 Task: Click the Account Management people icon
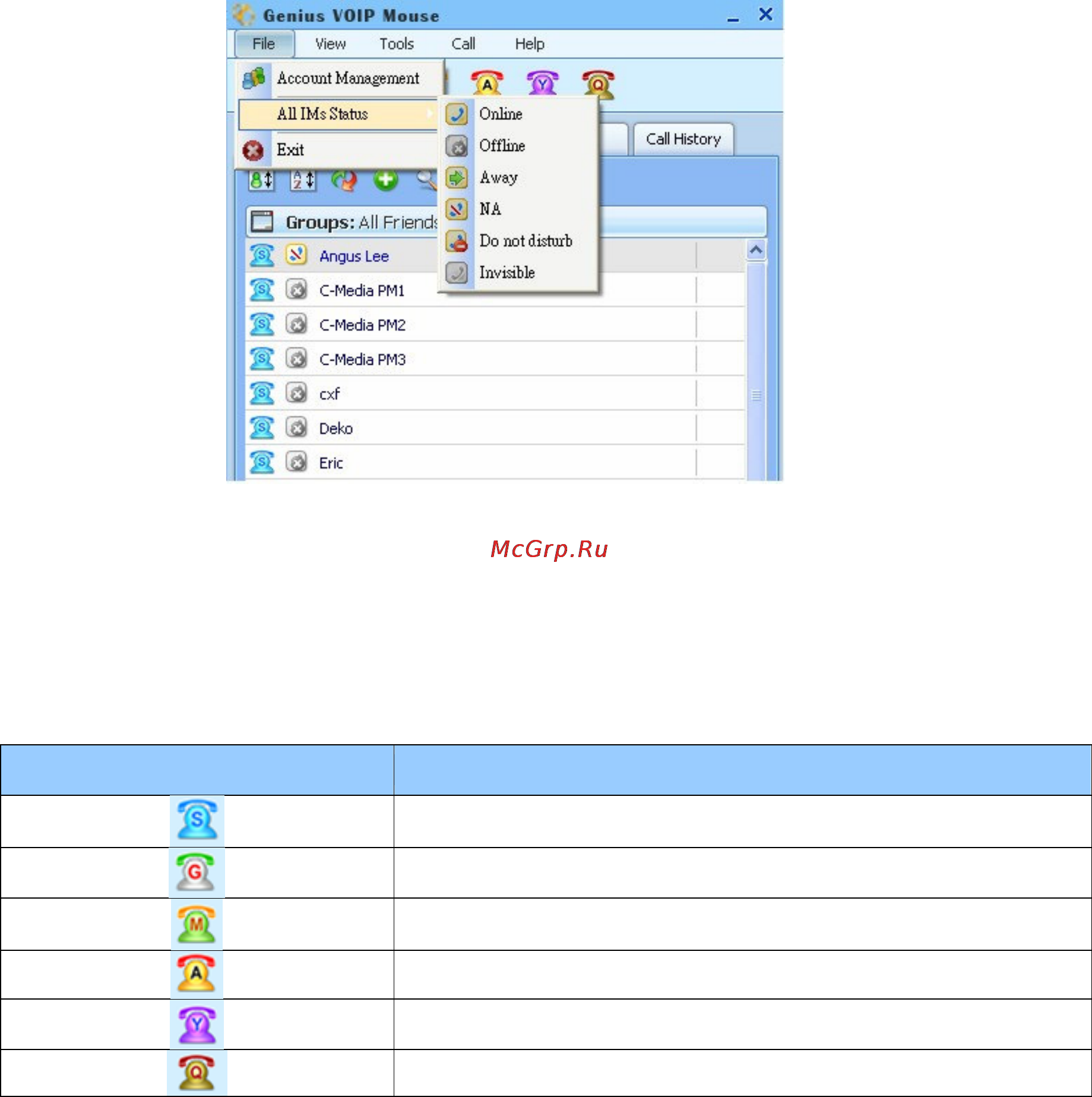254,78
